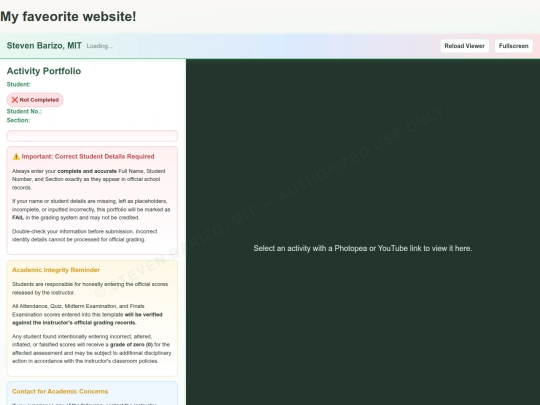The height and width of the screenshot is (405, 540).
Task: Click the warning triangle icon
Action: (x=16, y=157)
